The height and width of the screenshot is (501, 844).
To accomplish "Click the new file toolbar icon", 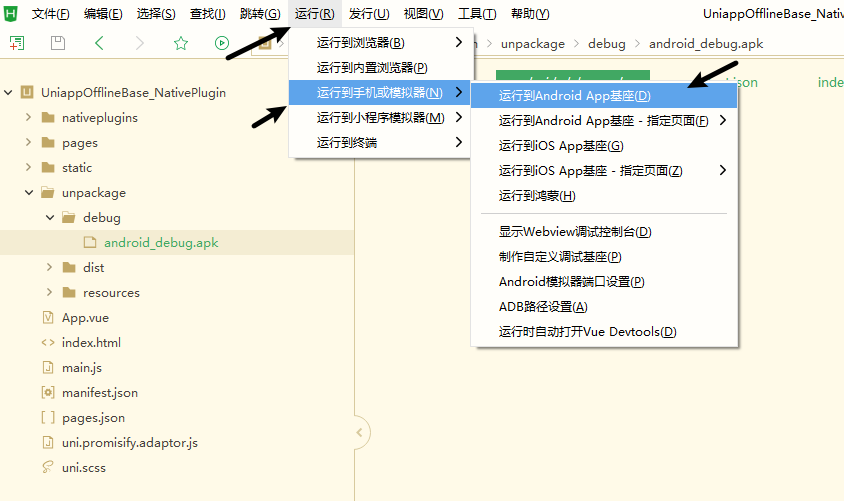I will pyautogui.click(x=17, y=43).
